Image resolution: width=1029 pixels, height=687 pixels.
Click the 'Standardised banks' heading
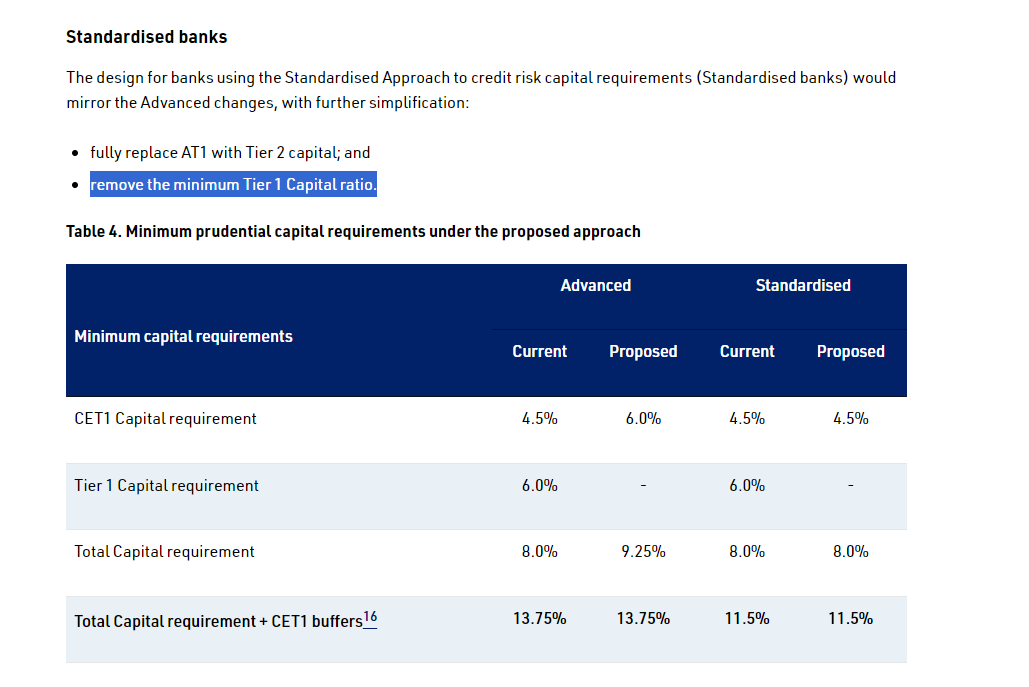click(x=146, y=37)
